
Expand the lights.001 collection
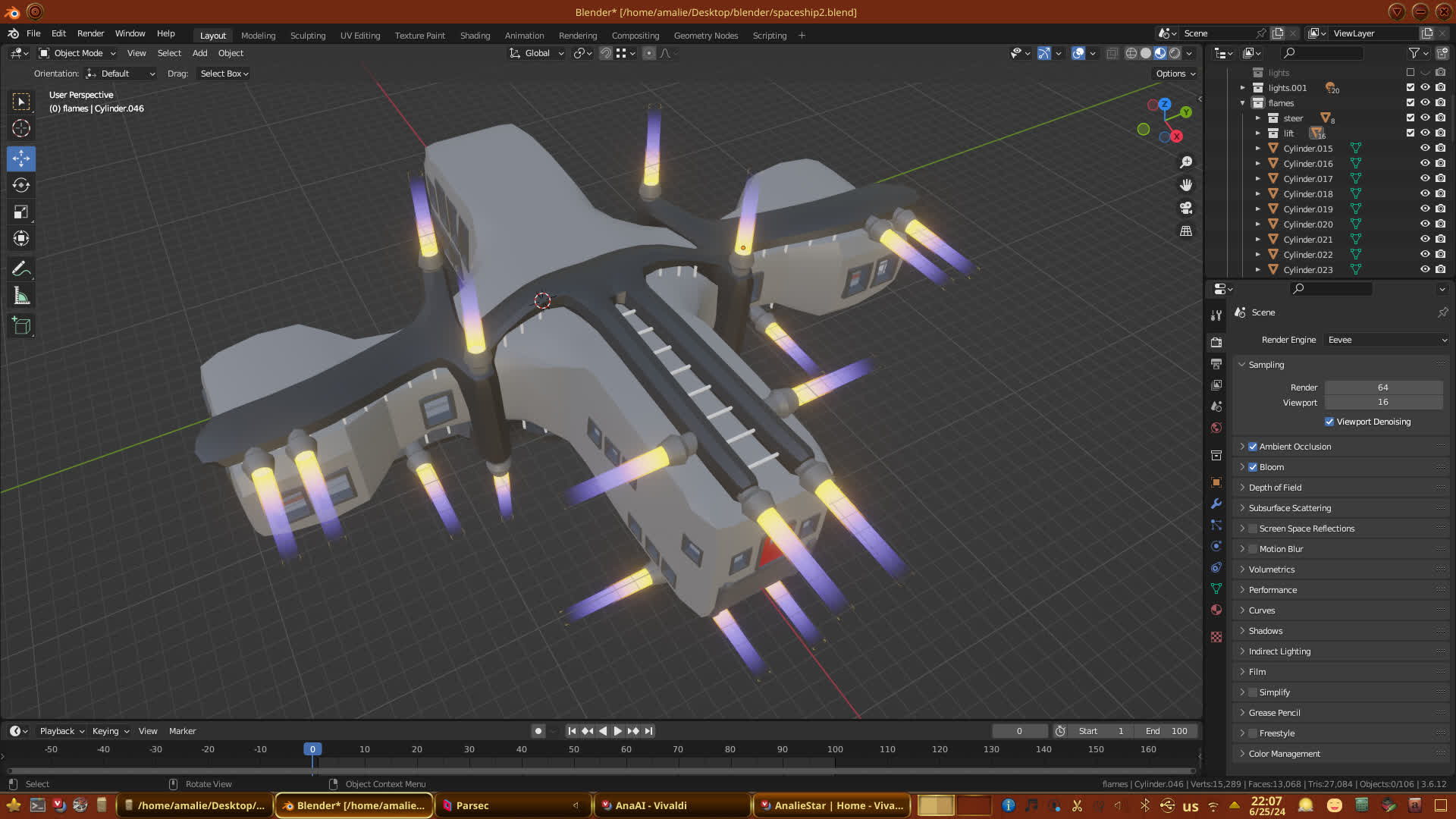[x=1243, y=88]
